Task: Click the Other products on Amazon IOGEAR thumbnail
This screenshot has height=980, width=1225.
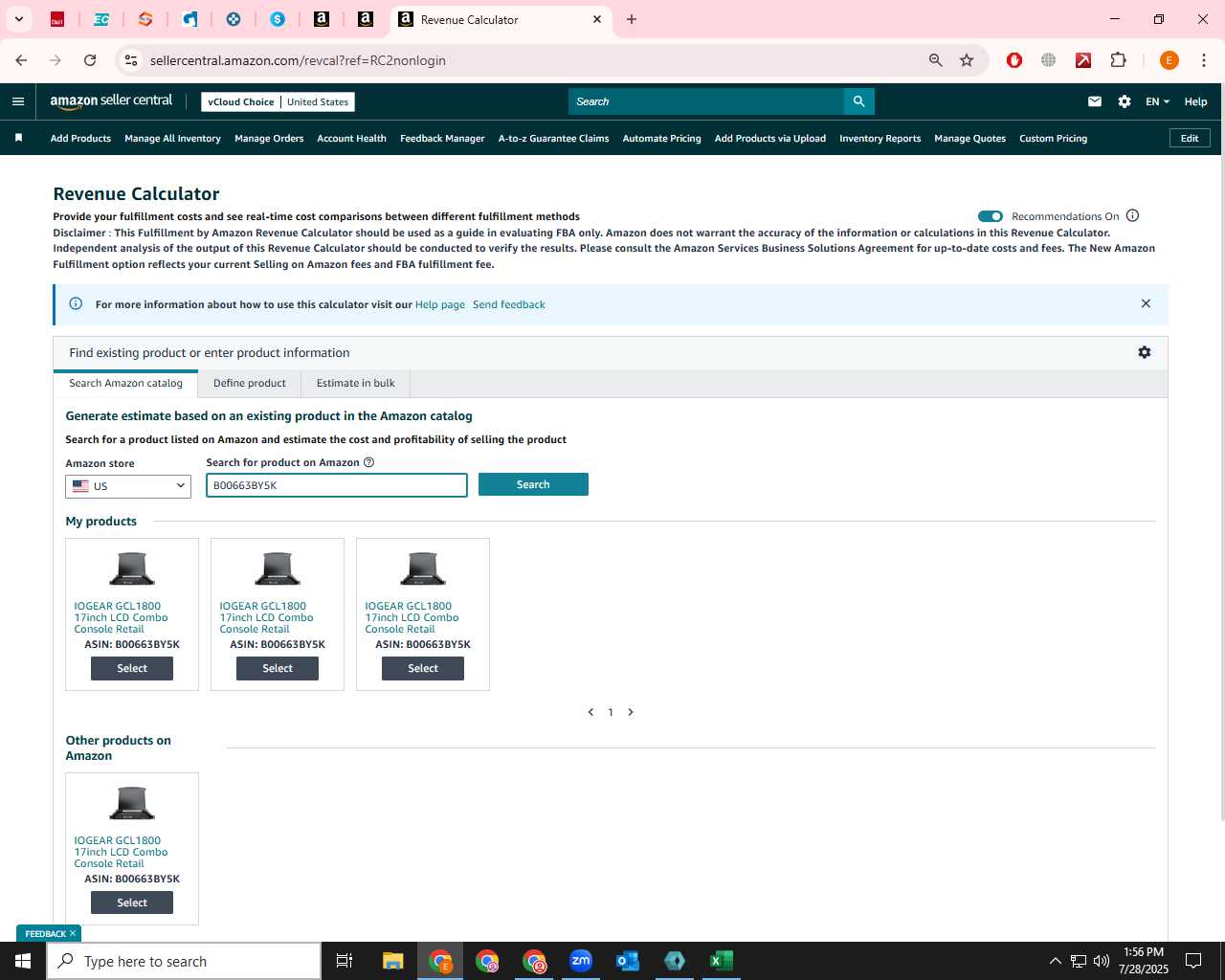Action: click(132, 803)
